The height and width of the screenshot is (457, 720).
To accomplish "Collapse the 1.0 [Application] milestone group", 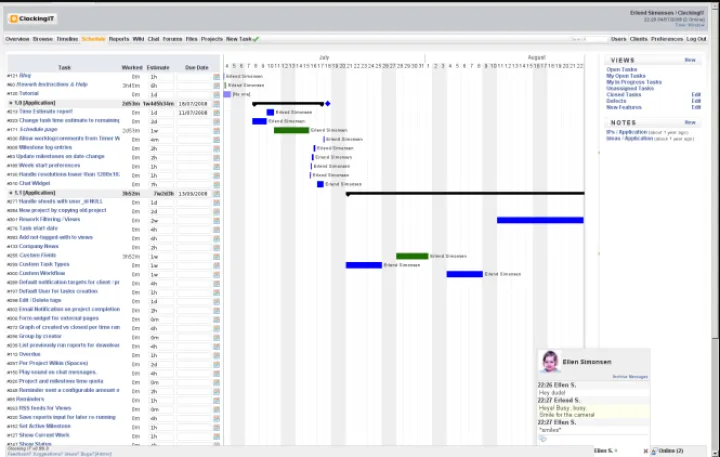I will coord(10,103).
